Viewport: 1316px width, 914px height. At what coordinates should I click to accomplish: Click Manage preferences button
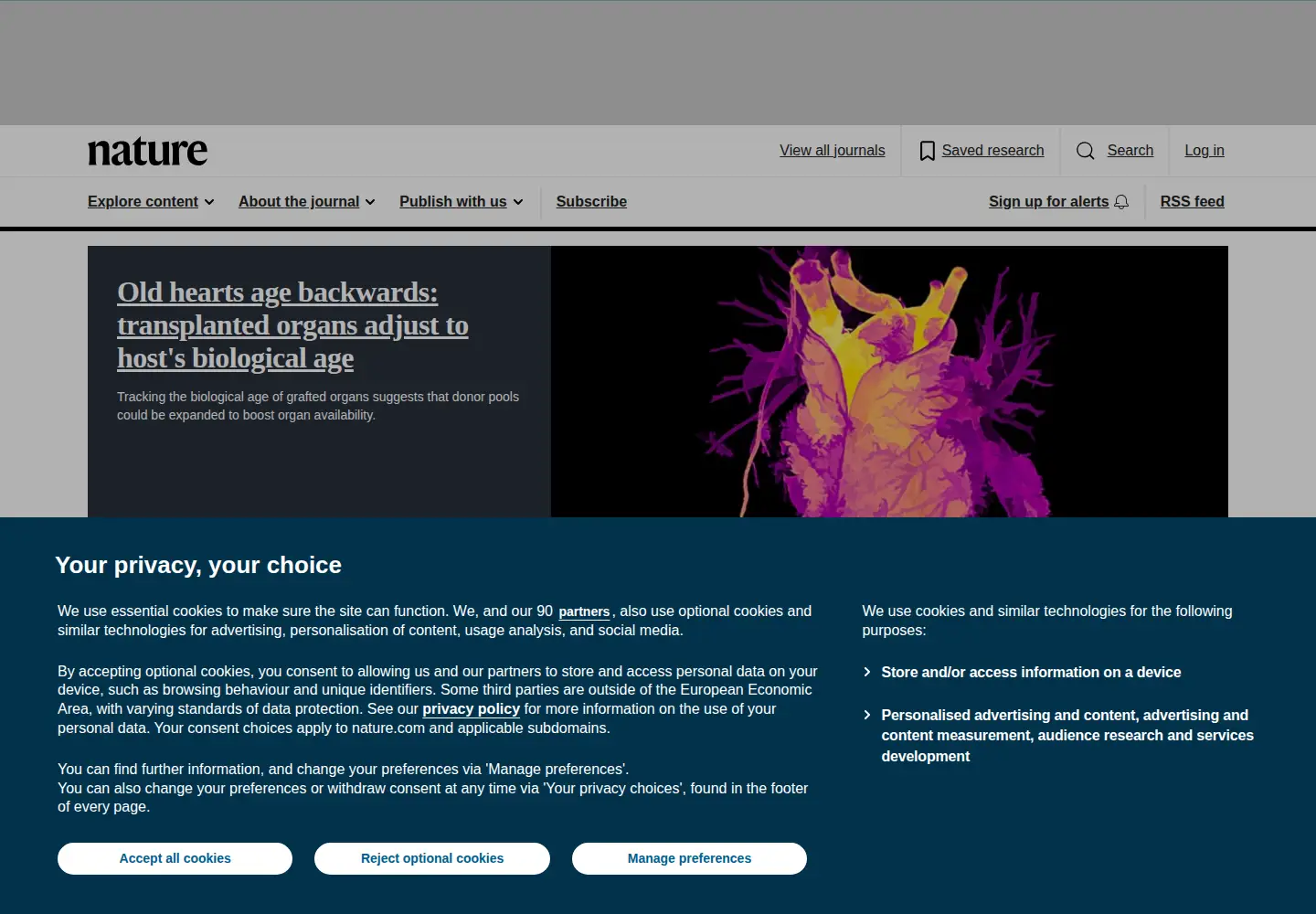click(x=689, y=858)
